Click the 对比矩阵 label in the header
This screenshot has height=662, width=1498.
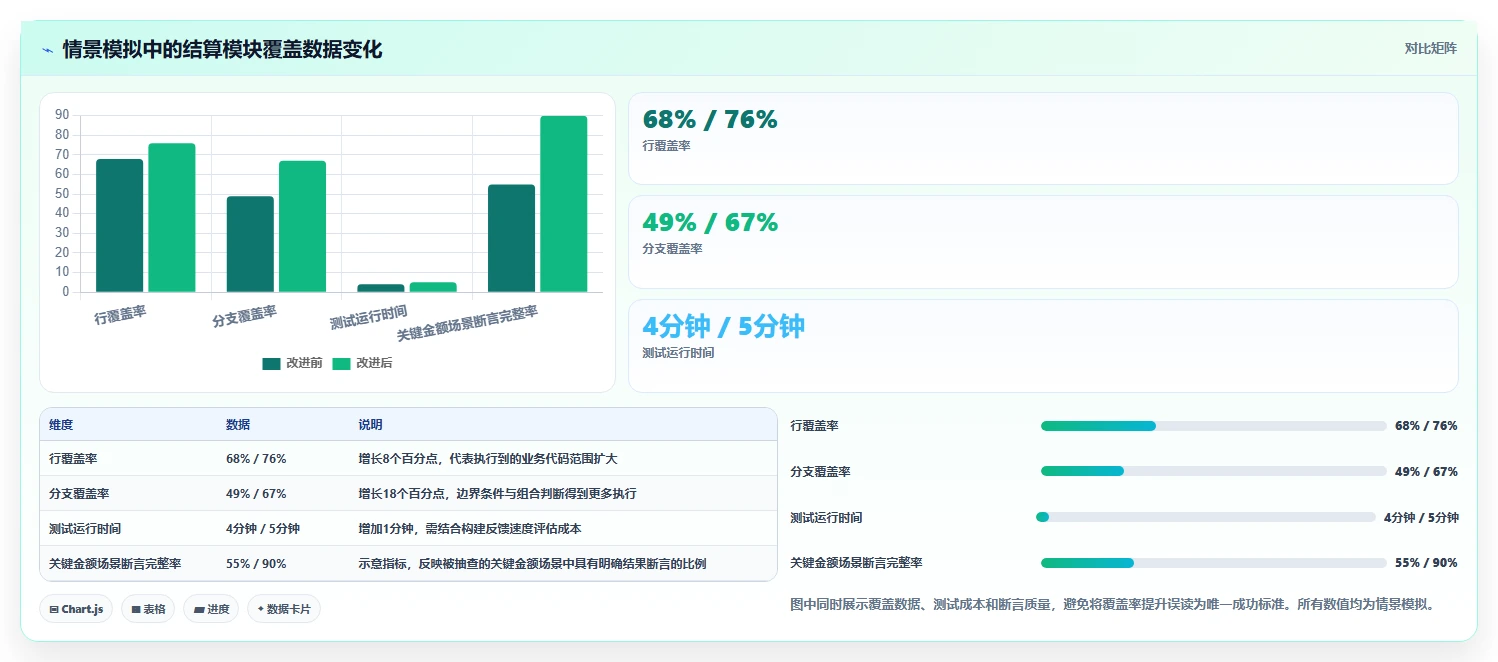coord(1431,48)
